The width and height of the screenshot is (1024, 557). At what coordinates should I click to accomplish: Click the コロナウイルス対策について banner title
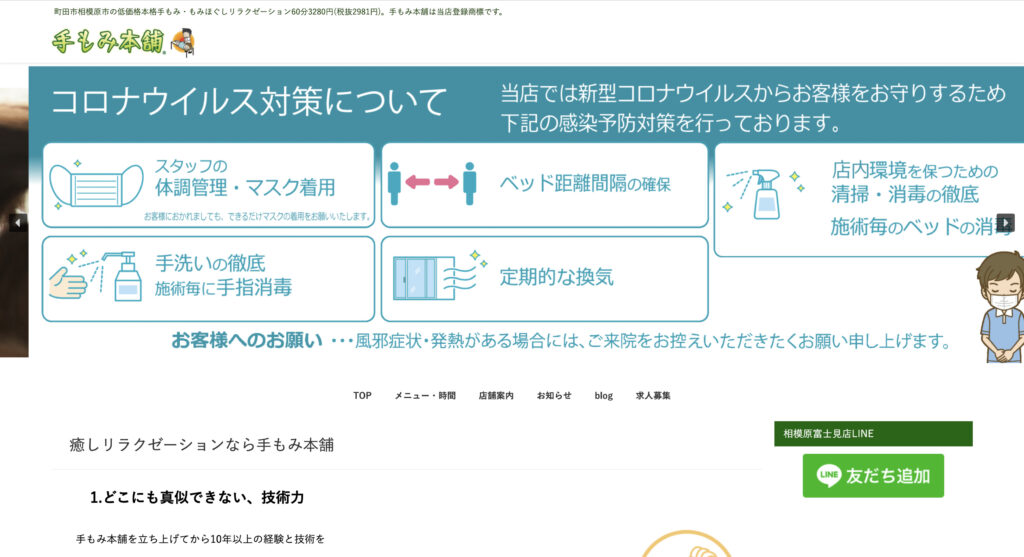click(x=248, y=102)
